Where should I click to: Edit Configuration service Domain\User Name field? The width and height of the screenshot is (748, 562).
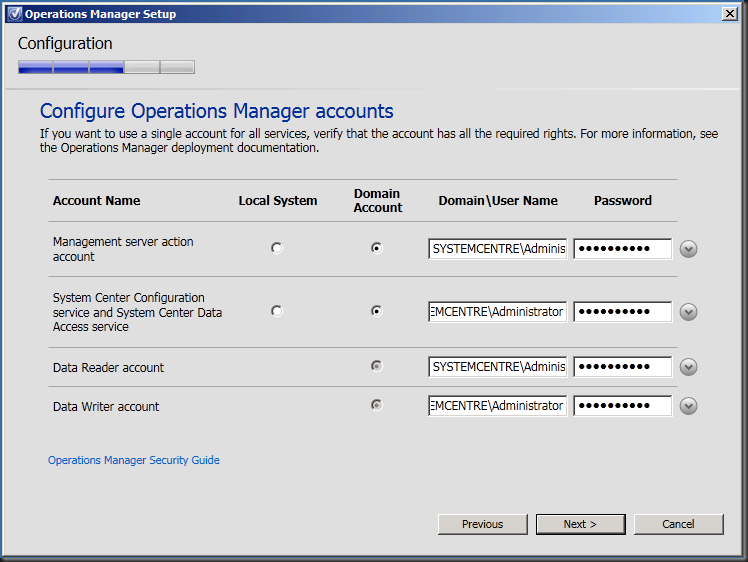tap(497, 311)
